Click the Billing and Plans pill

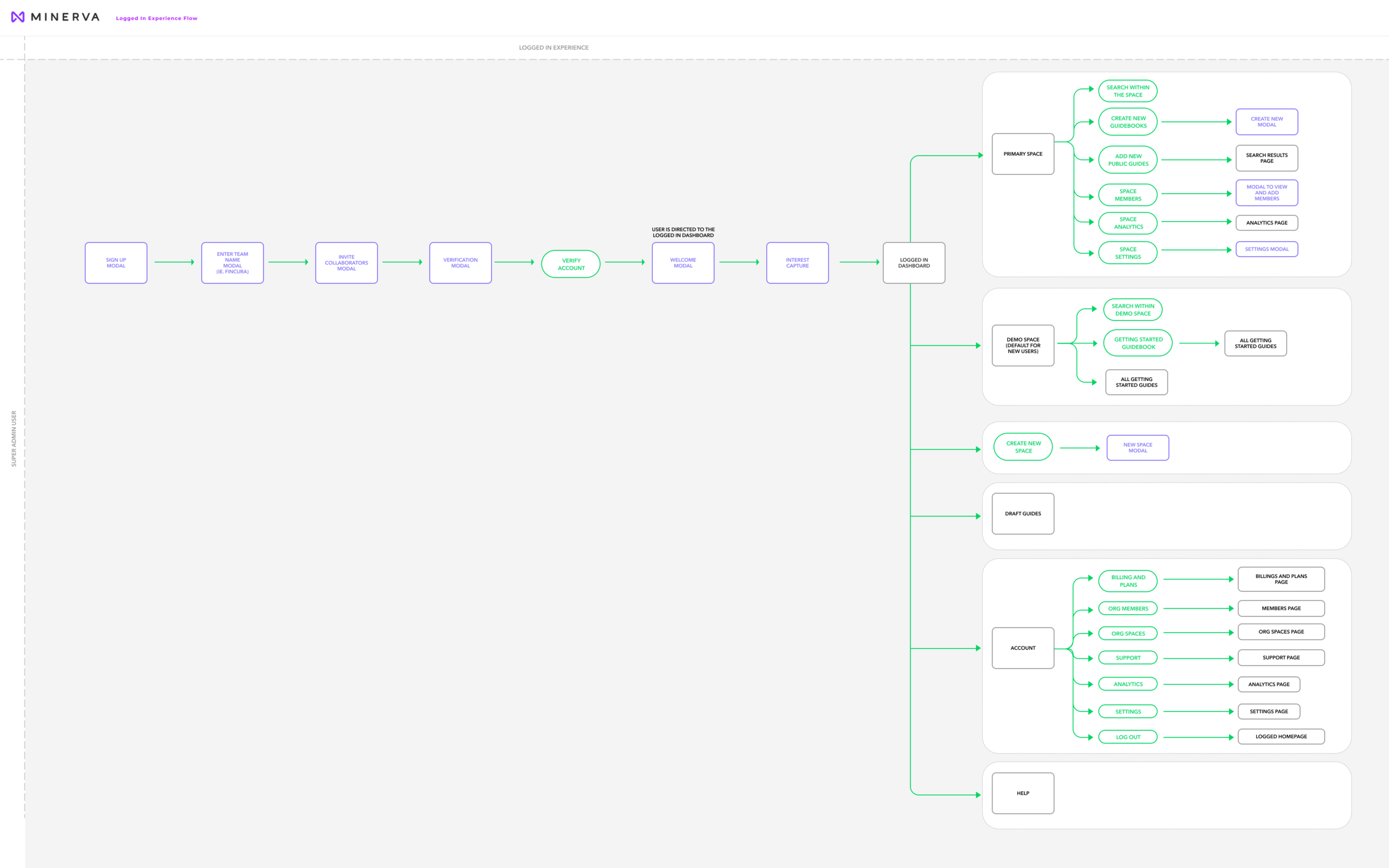[1128, 581]
